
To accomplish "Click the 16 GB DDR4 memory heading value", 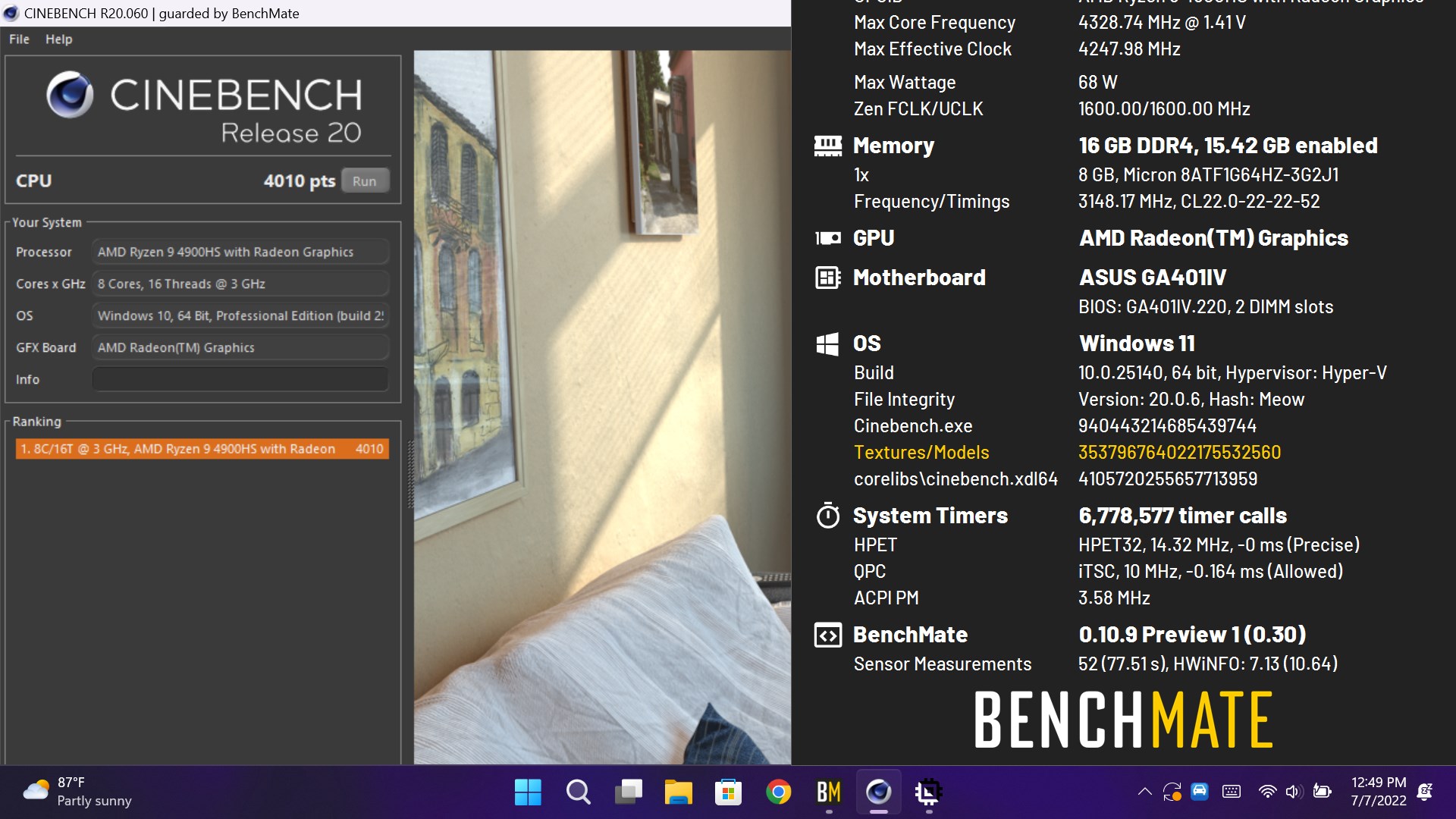I will [x=1228, y=146].
